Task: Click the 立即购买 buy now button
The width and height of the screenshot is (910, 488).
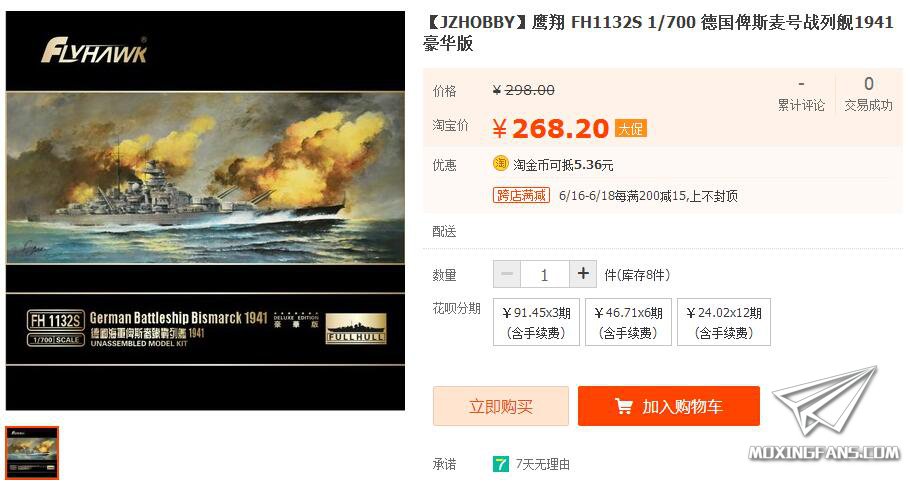Action: click(501, 406)
